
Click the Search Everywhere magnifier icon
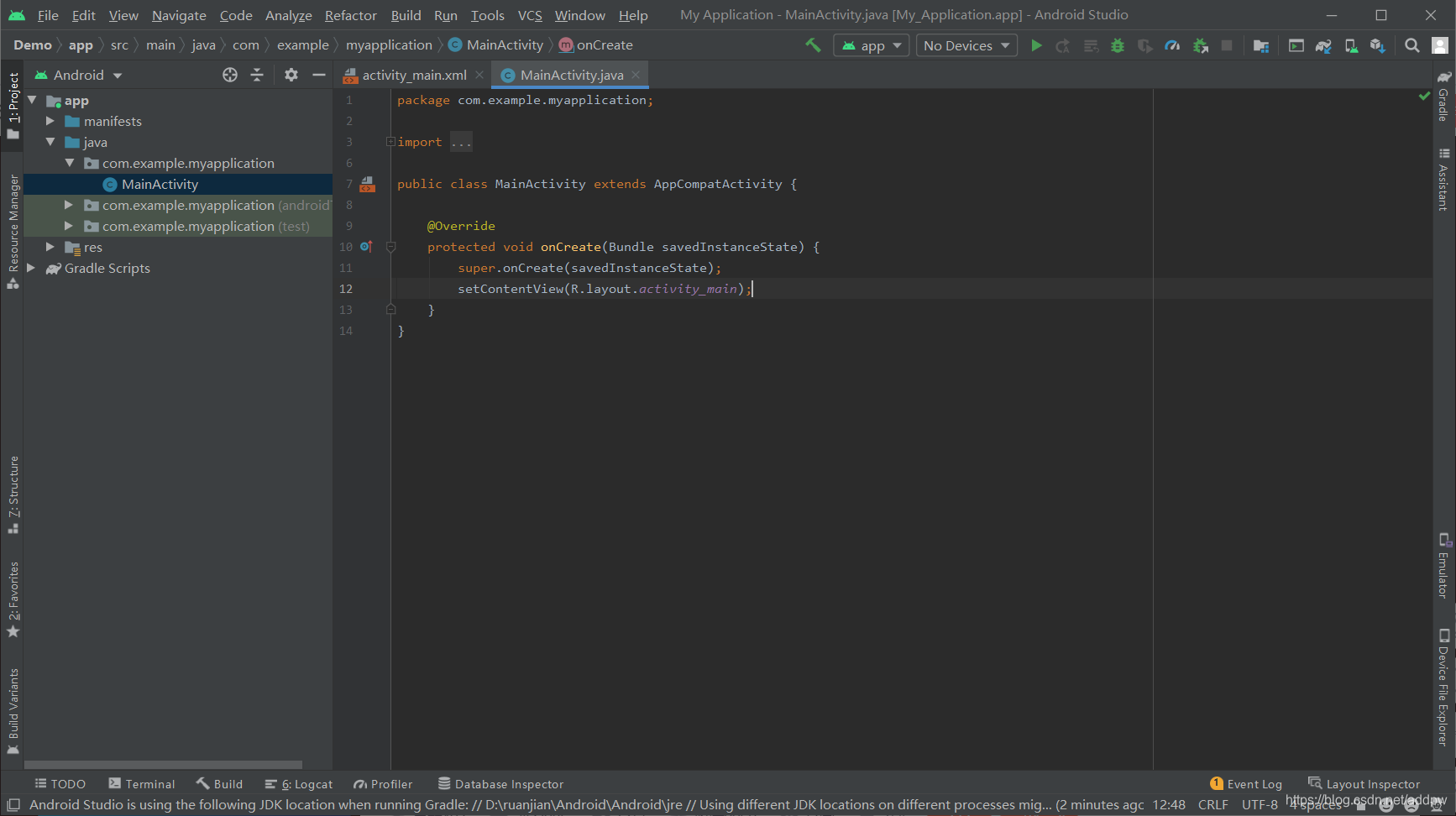[x=1412, y=45]
